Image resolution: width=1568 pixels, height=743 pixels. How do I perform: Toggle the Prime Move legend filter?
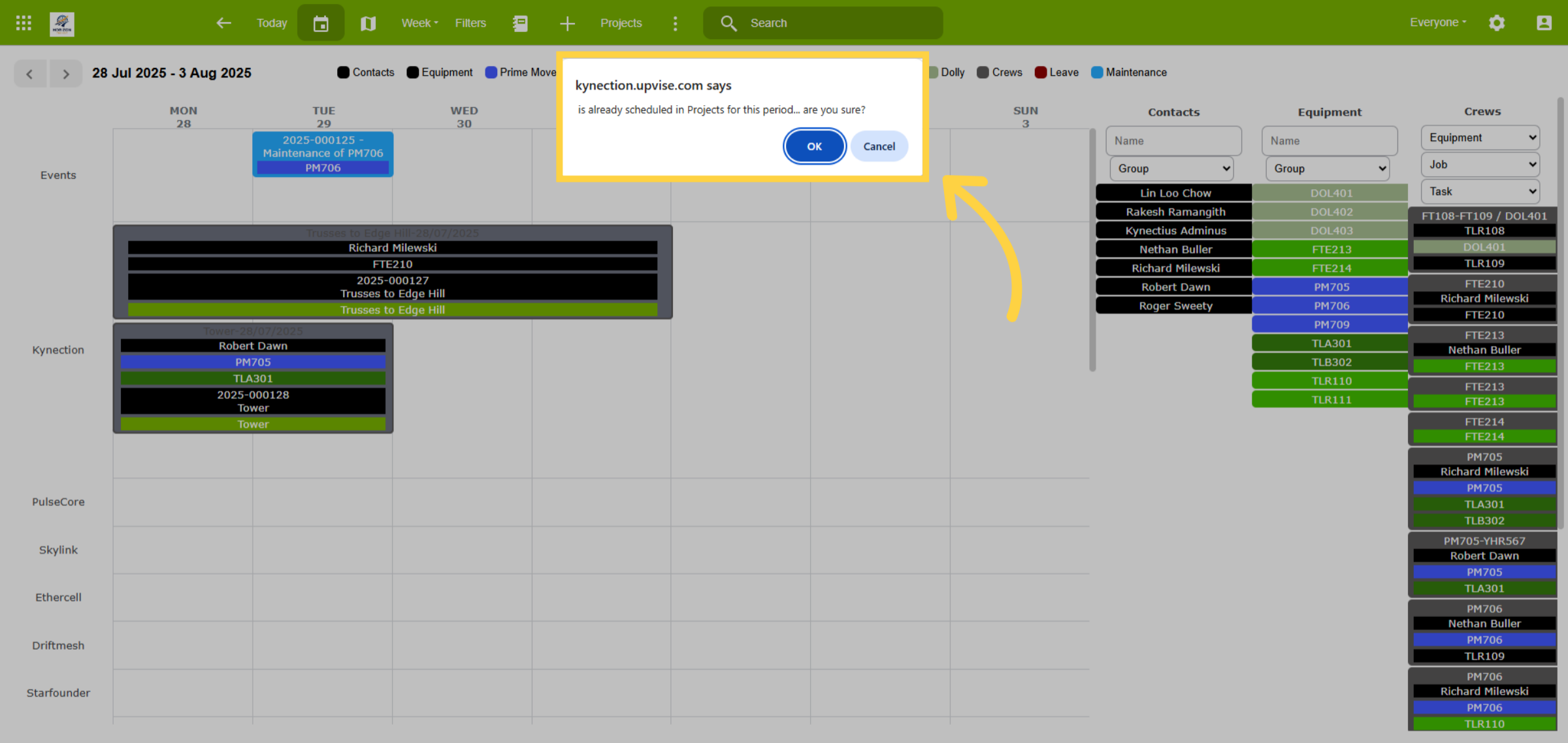coord(521,72)
